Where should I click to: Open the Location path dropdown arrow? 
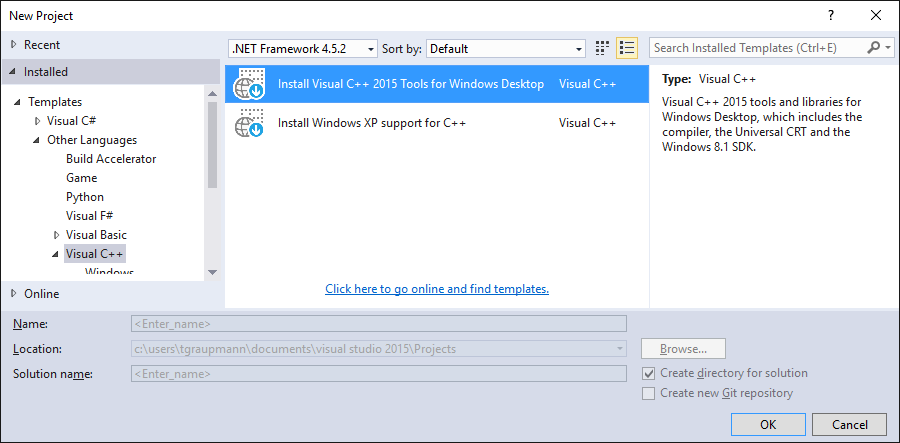point(619,349)
